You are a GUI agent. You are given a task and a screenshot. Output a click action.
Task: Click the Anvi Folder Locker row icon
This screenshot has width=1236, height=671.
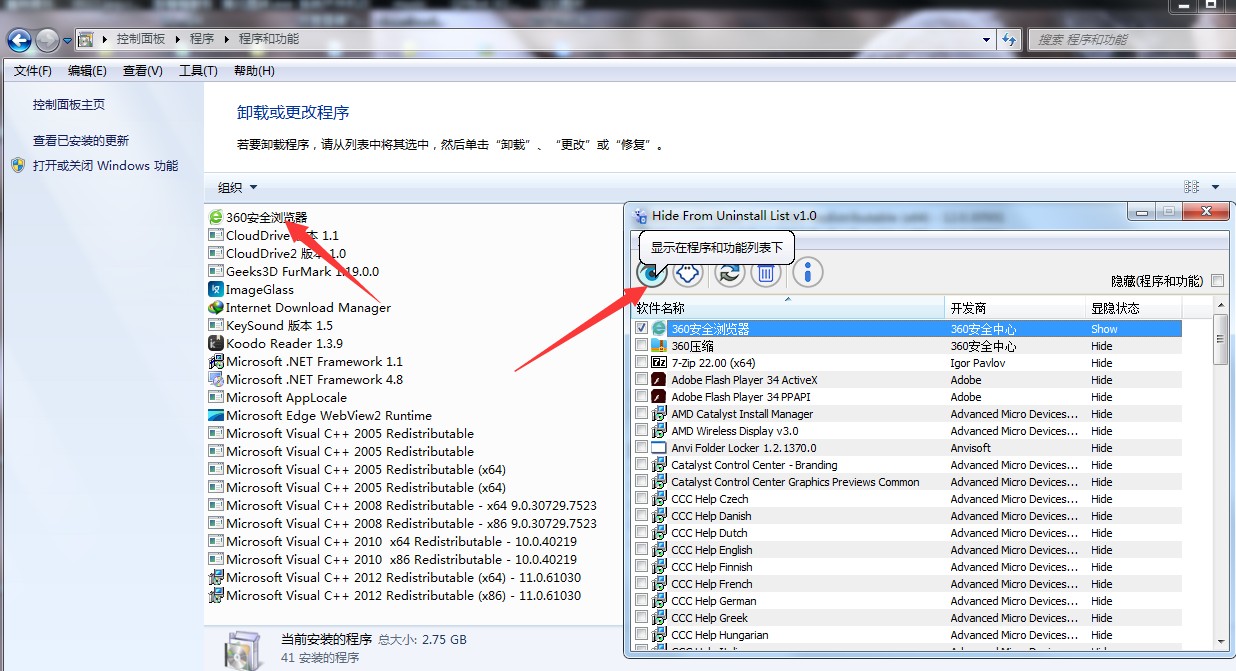(659, 447)
